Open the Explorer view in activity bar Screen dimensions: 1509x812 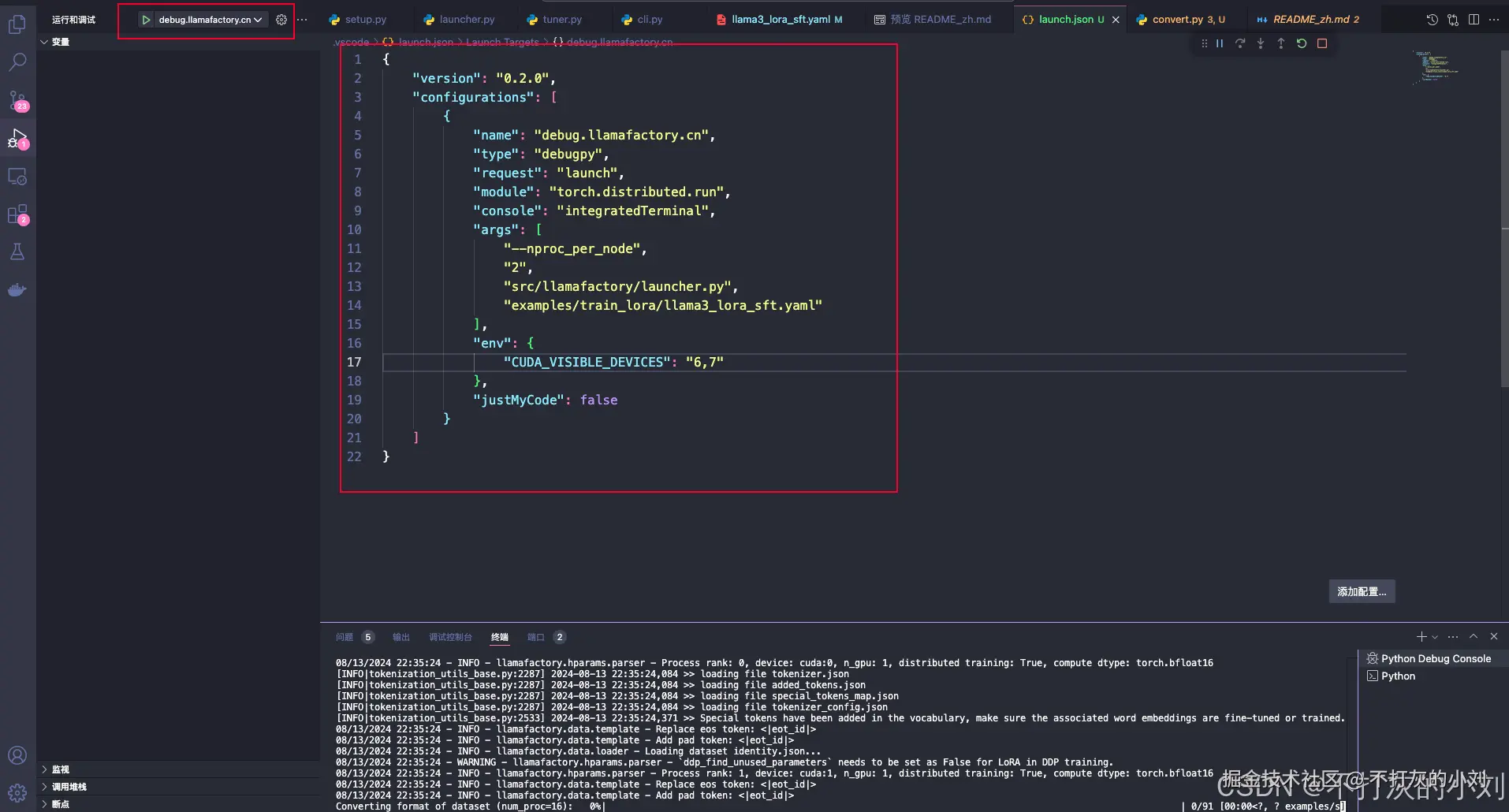pyautogui.click(x=17, y=24)
